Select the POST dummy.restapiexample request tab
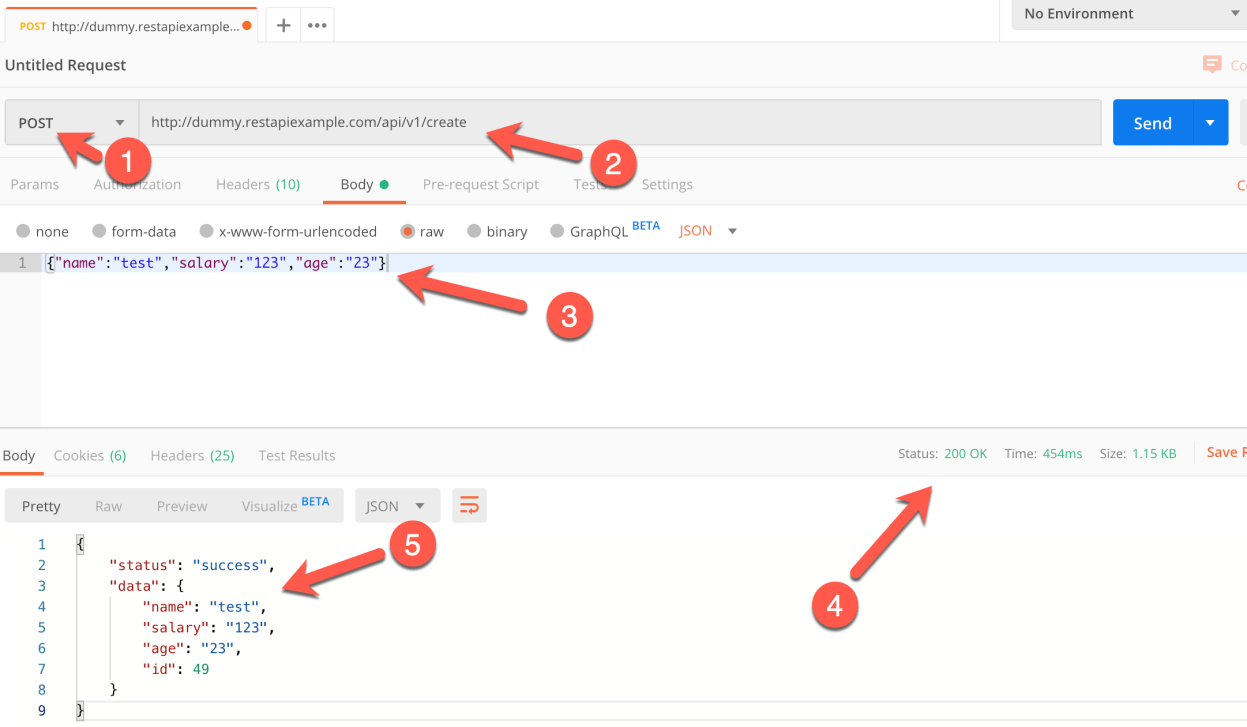The height and width of the screenshot is (727, 1247). tap(130, 26)
